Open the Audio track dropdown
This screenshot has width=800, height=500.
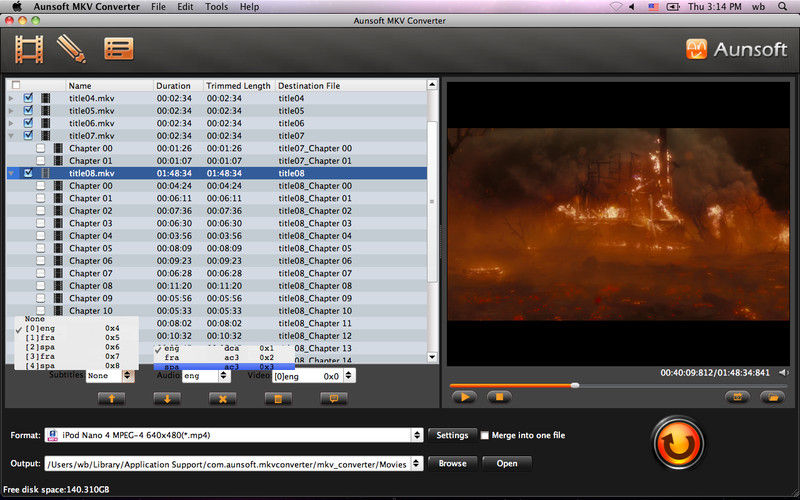click(207, 376)
